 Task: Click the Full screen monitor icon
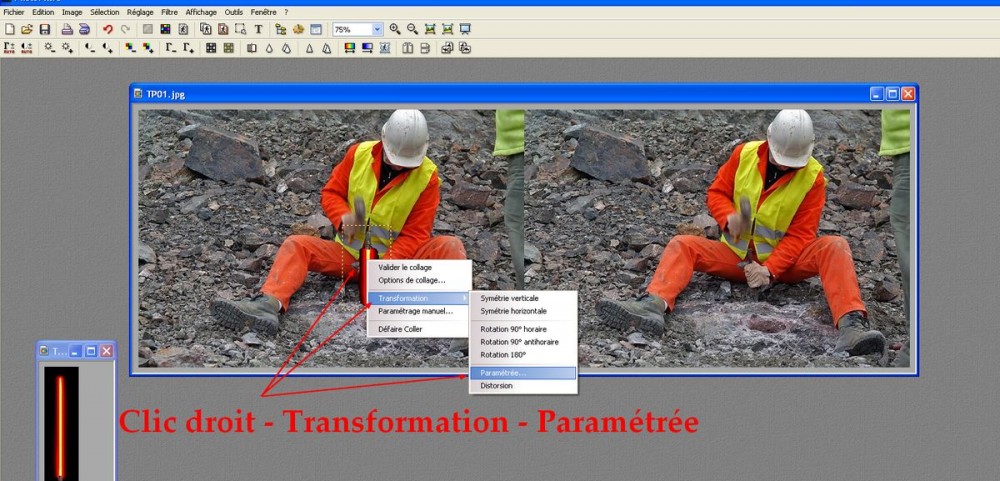pyautogui.click(x=465, y=30)
